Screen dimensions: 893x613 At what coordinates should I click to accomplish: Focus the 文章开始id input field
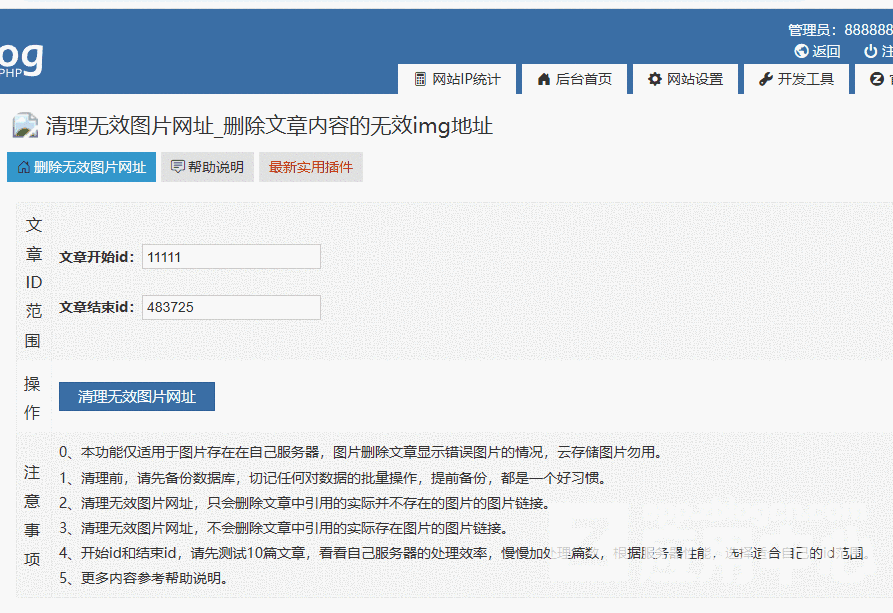pos(231,257)
